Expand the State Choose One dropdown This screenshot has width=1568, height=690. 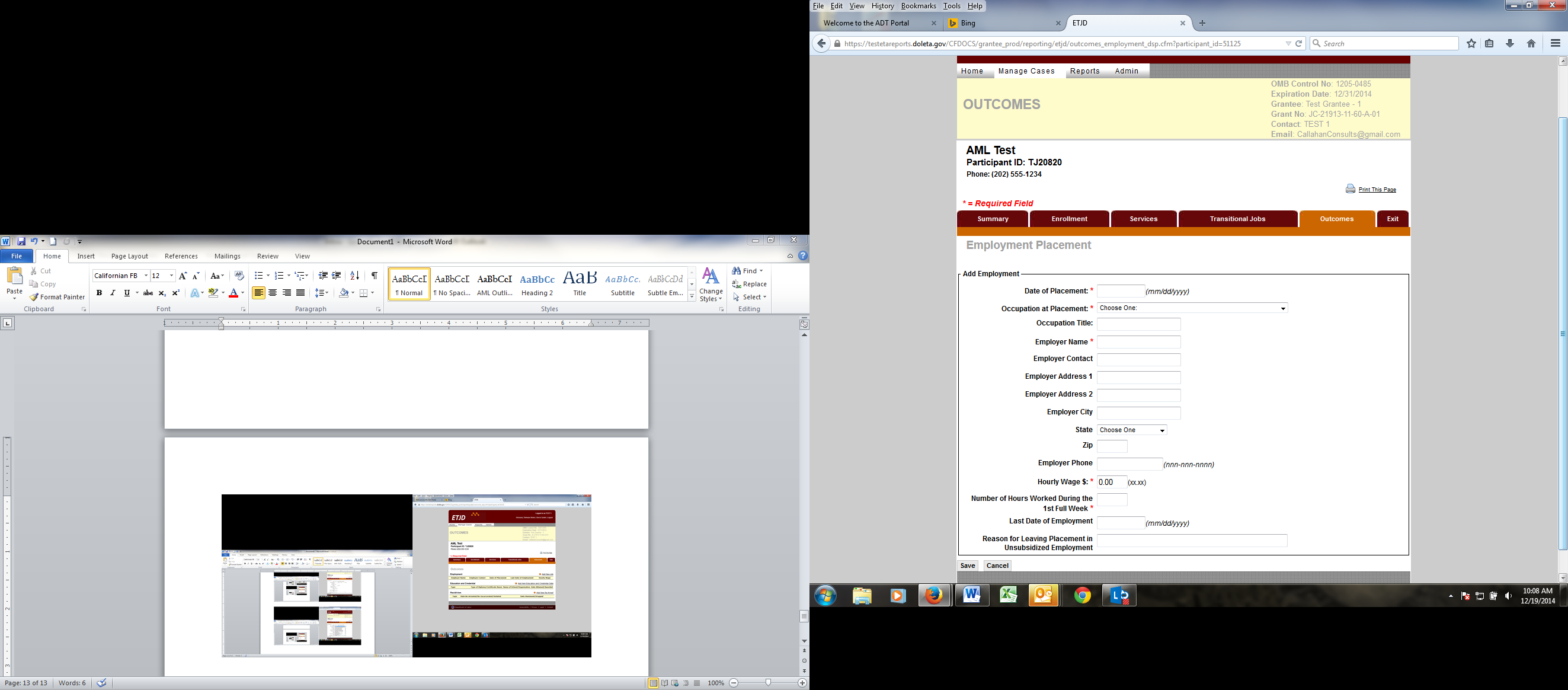(1132, 430)
